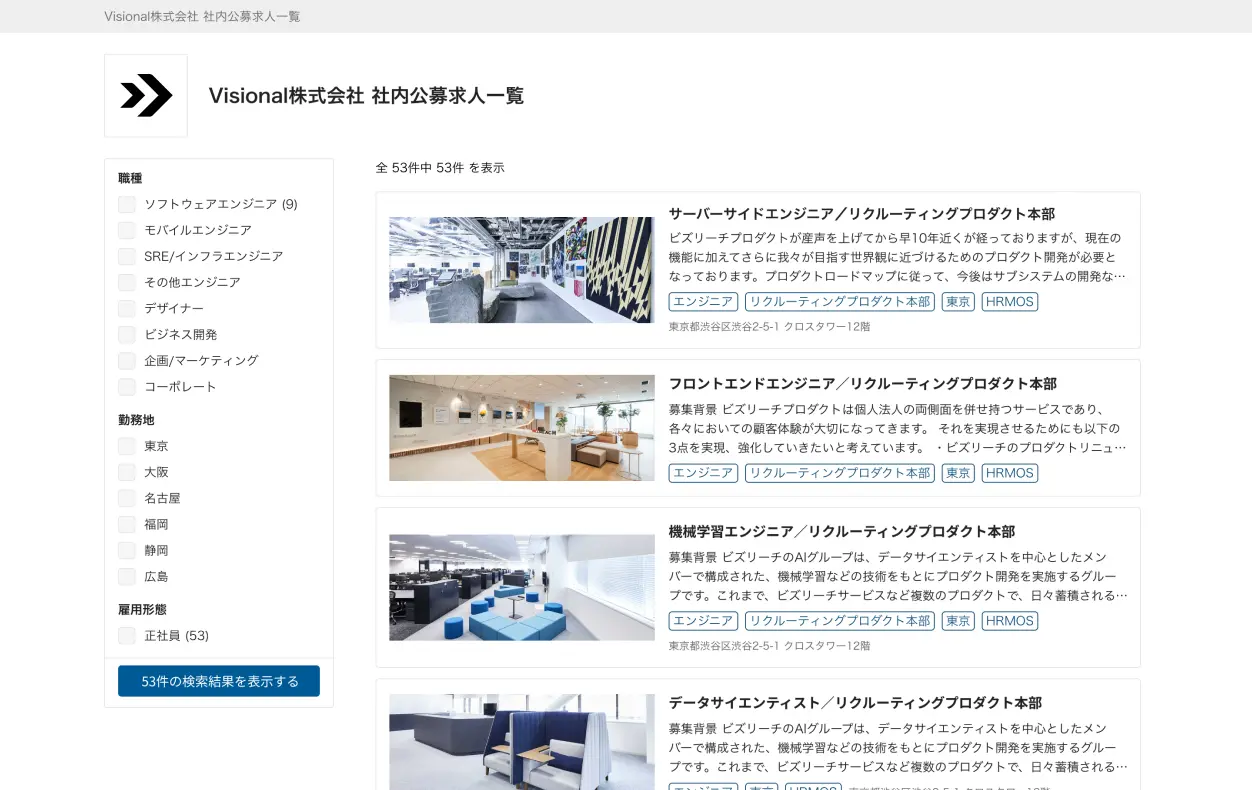
Task: Check the 広島 location checkbox
Action: click(x=127, y=576)
